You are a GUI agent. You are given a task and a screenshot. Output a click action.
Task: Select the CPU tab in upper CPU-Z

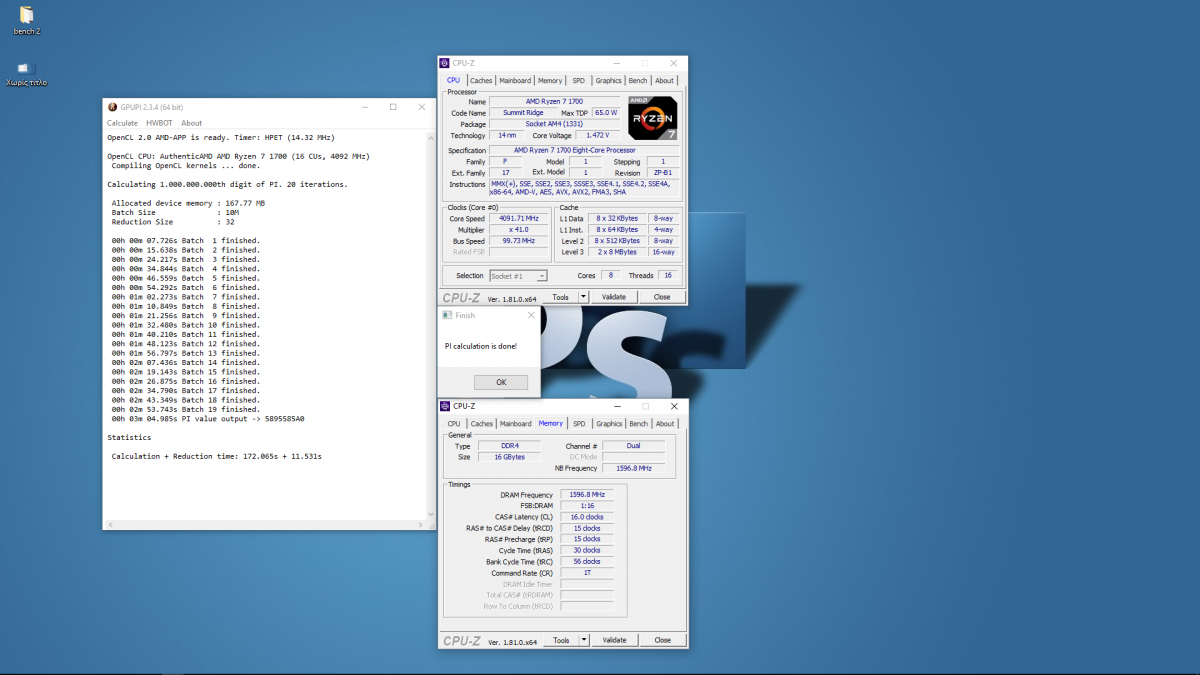(x=454, y=81)
